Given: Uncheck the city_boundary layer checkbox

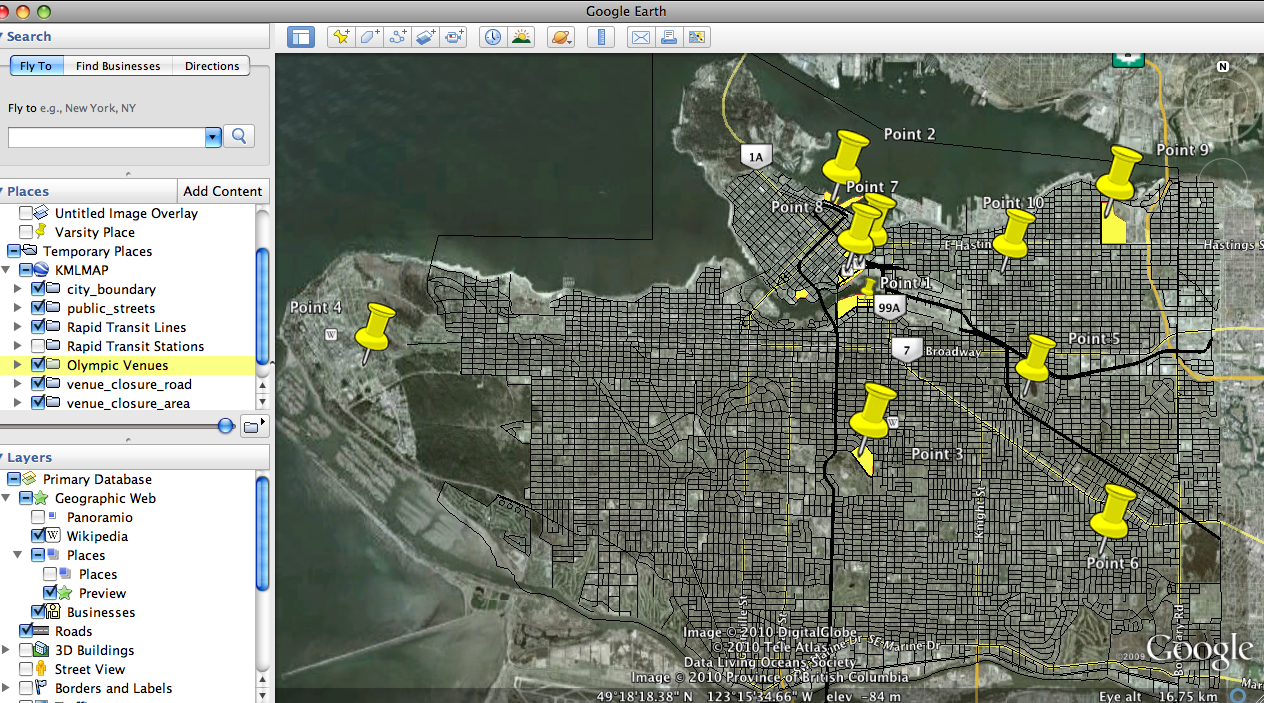Looking at the screenshot, I should (x=38, y=289).
